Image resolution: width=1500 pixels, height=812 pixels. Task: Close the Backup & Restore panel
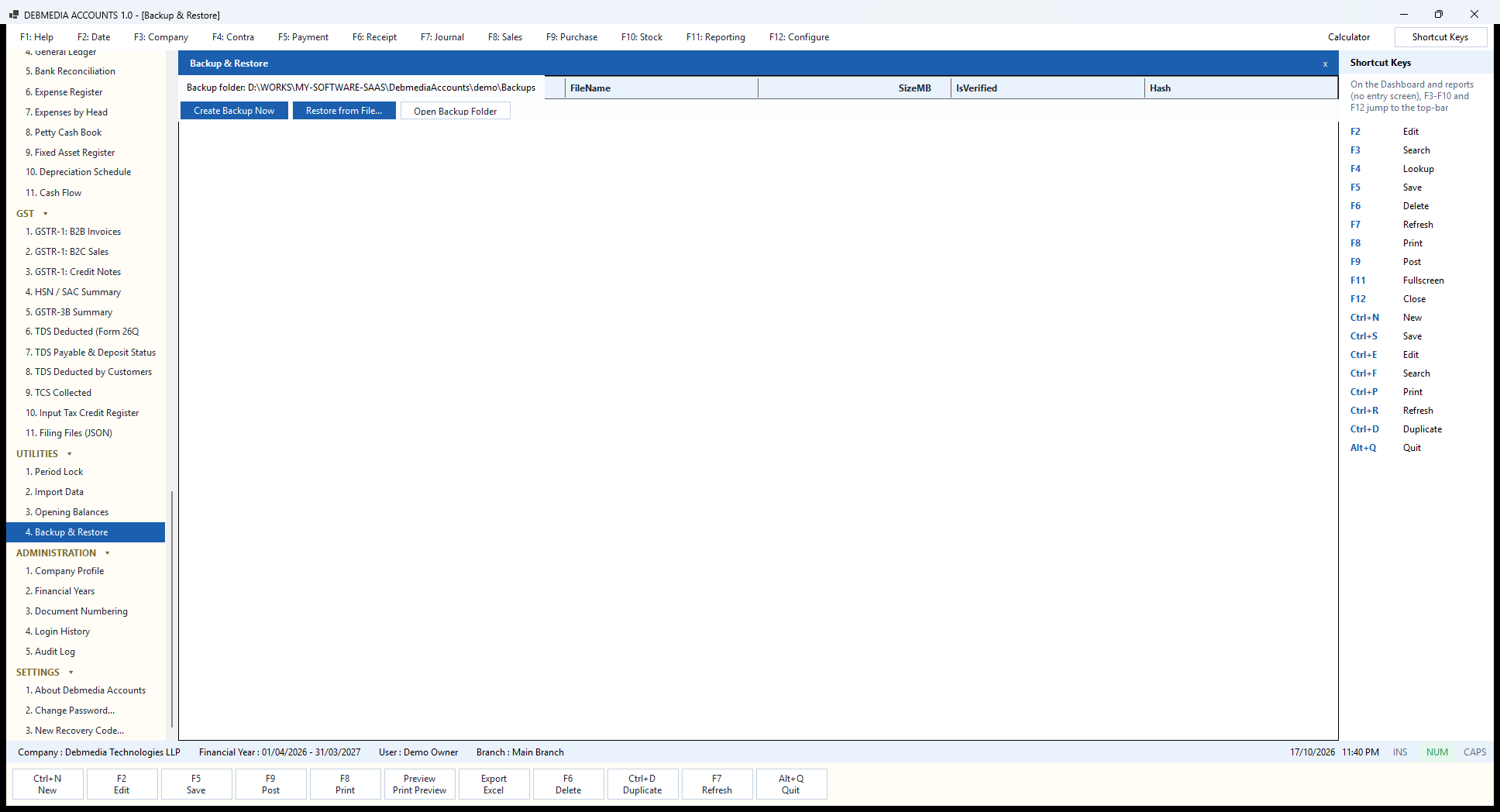click(x=1325, y=64)
